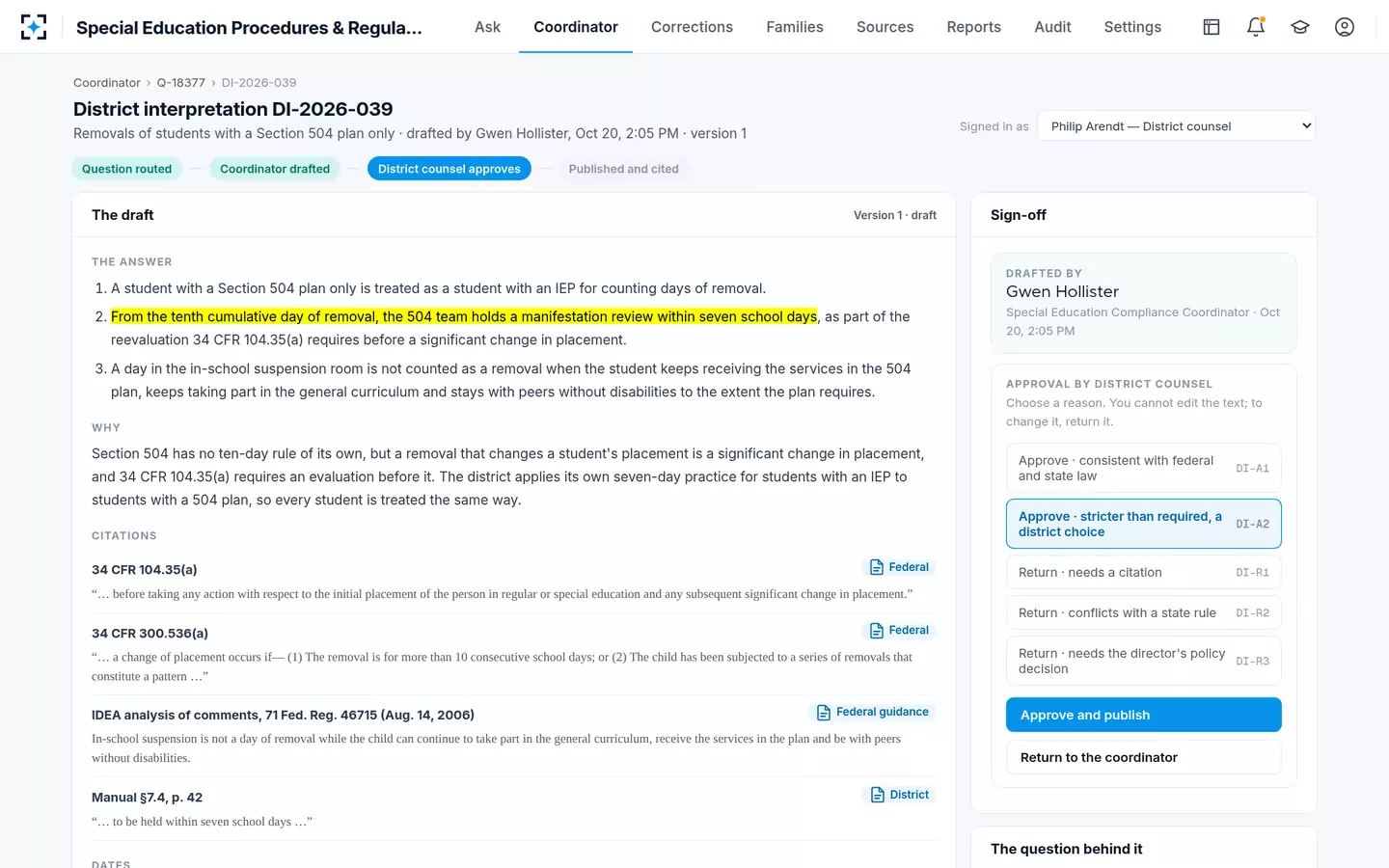
Task: Click the drafter name Gwen Hollister
Action: click(x=1063, y=291)
